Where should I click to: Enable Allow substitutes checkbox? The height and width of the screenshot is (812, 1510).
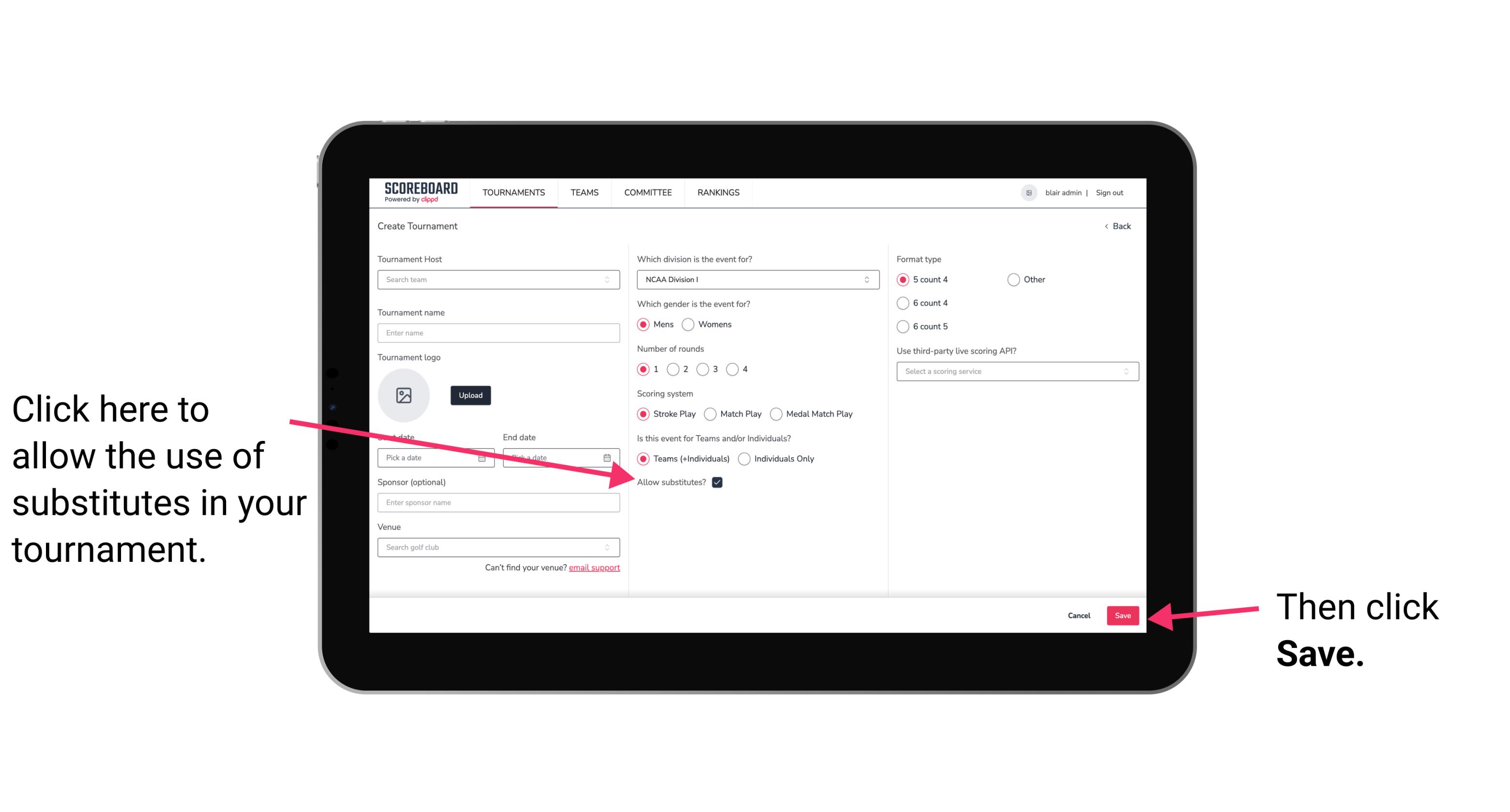[719, 482]
